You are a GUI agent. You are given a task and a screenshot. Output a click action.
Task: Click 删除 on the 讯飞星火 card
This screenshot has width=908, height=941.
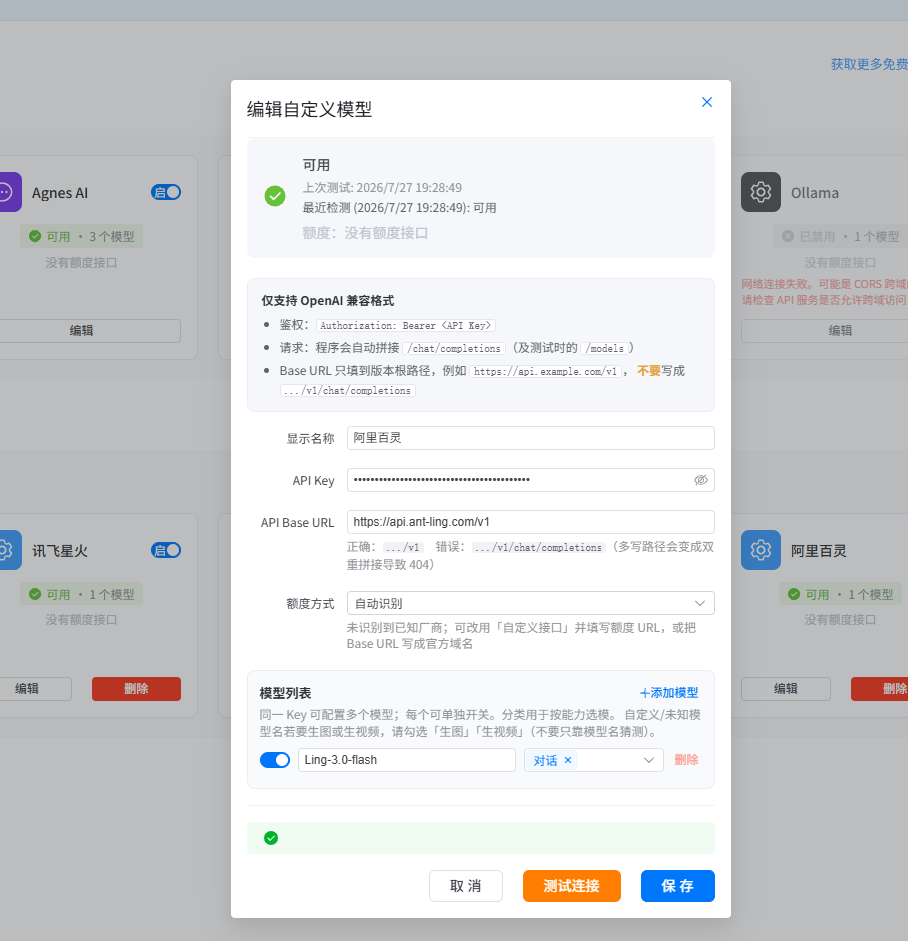click(x=136, y=689)
